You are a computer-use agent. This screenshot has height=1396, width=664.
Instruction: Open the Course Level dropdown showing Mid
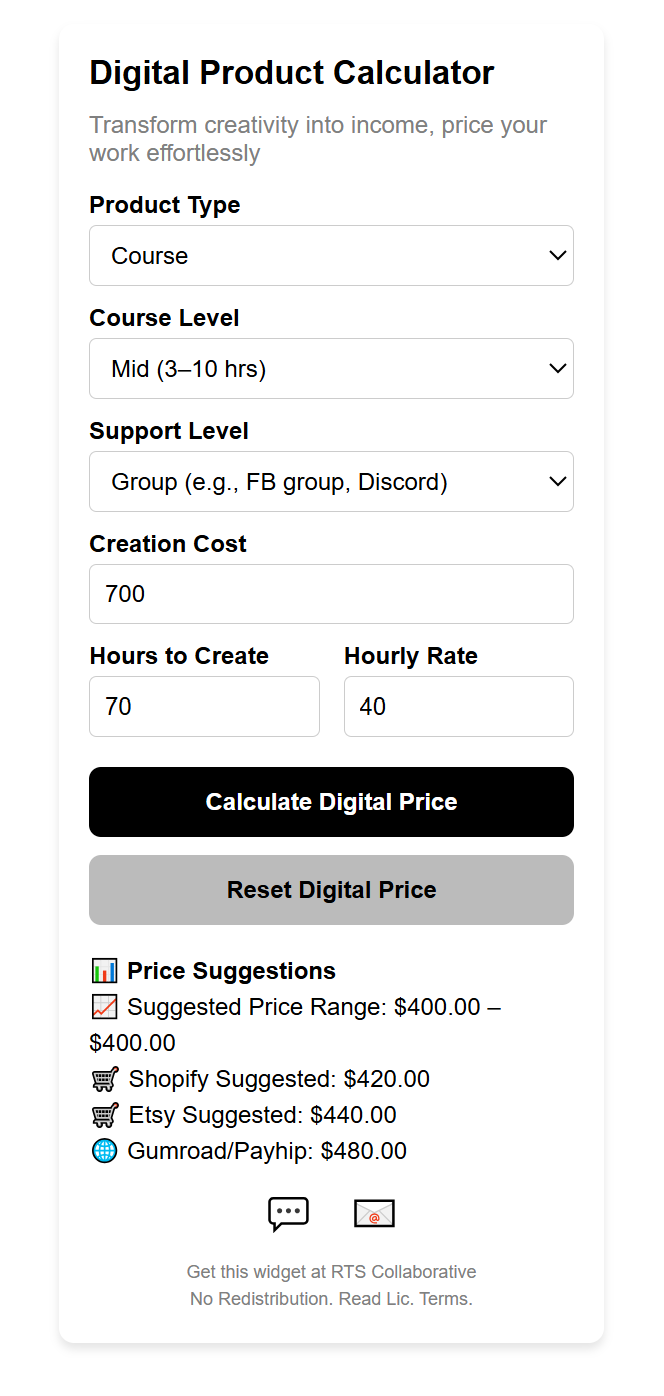pyautogui.click(x=331, y=368)
